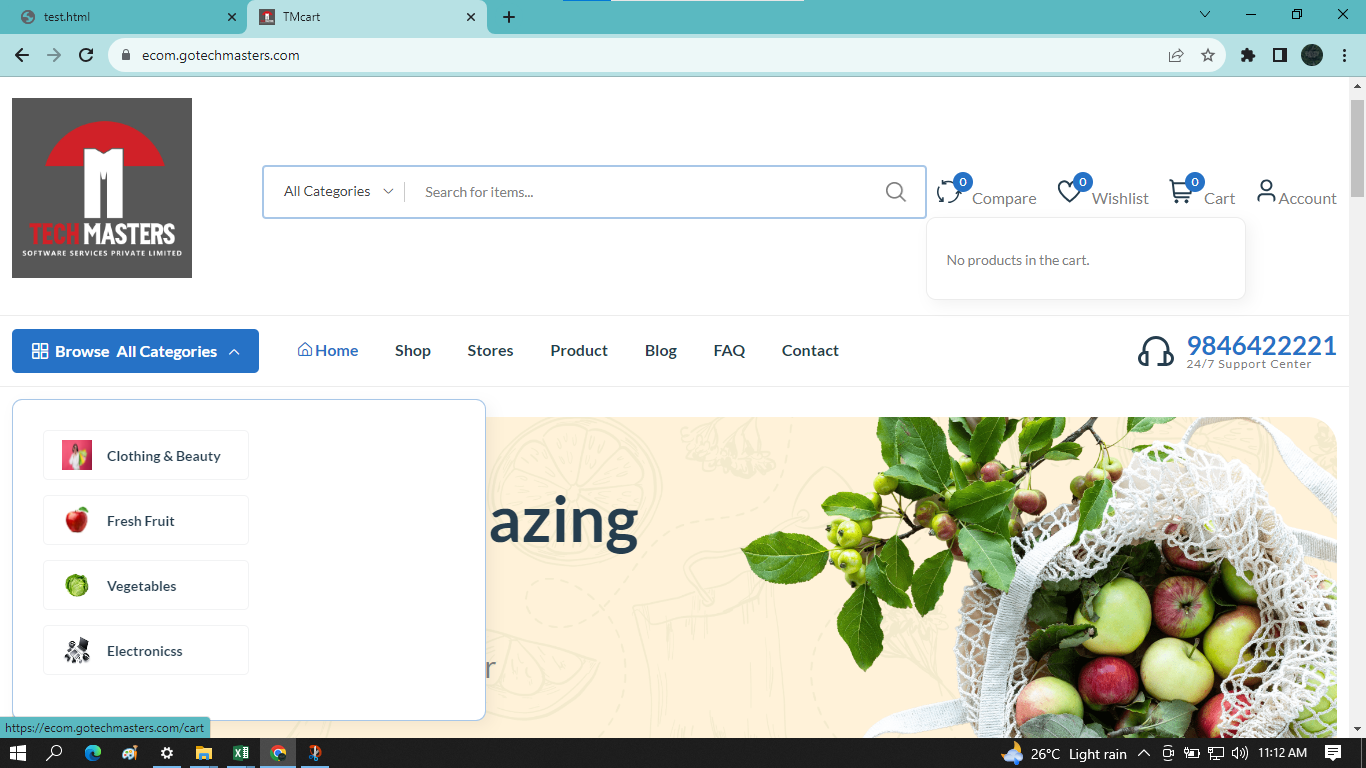1366x768 pixels.
Task: Open Chrome's tab search chevron
Action: tap(1205, 15)
